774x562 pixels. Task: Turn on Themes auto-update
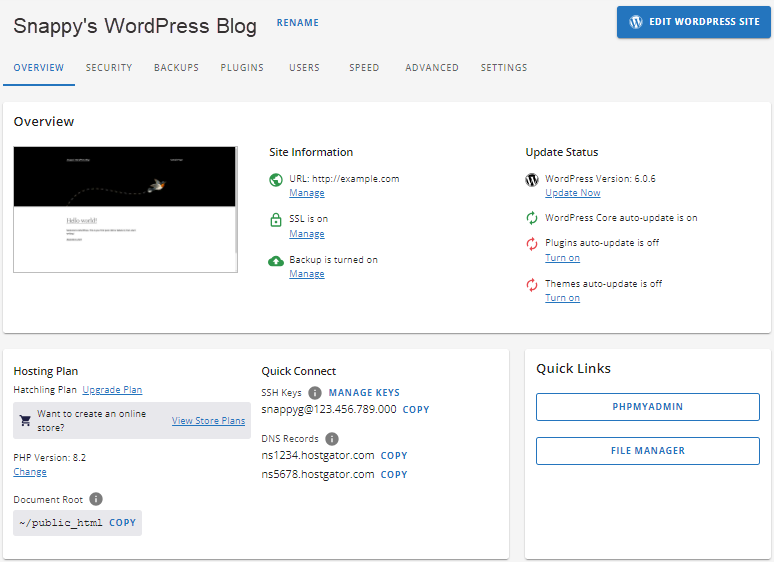(562, 298)
